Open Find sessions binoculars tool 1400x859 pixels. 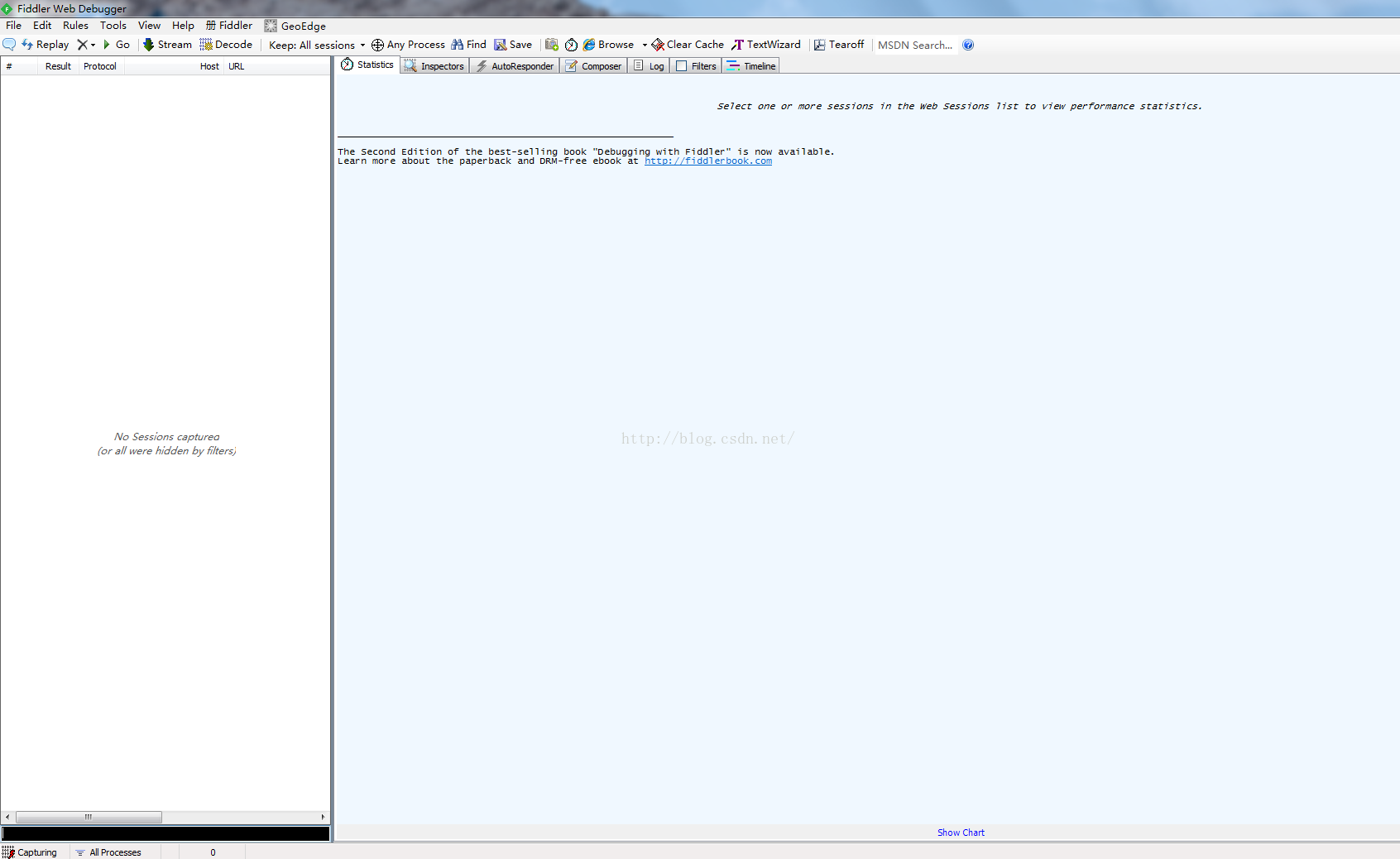point(468,45)
